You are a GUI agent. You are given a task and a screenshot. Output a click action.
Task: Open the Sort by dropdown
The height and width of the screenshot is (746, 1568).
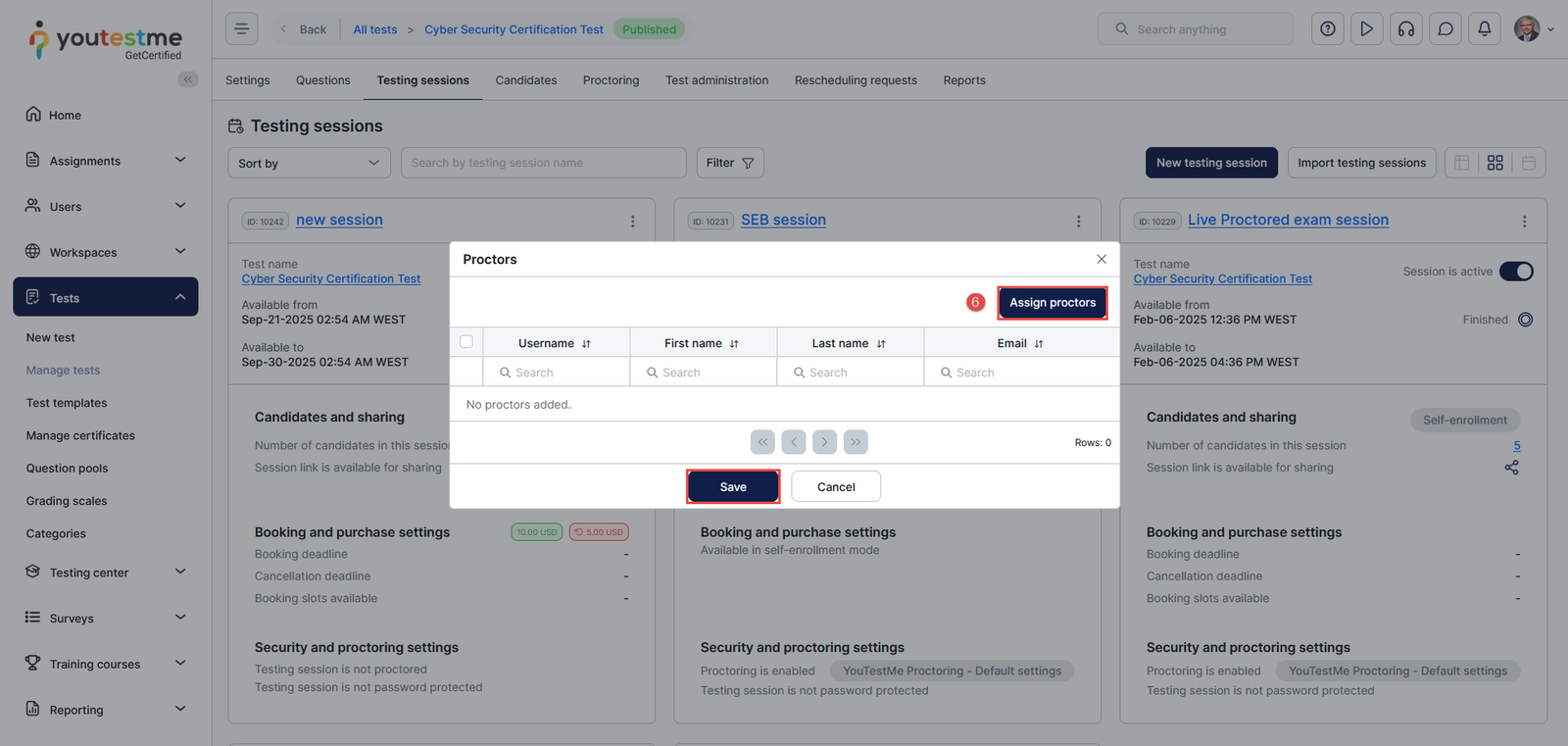pos(309,163)
